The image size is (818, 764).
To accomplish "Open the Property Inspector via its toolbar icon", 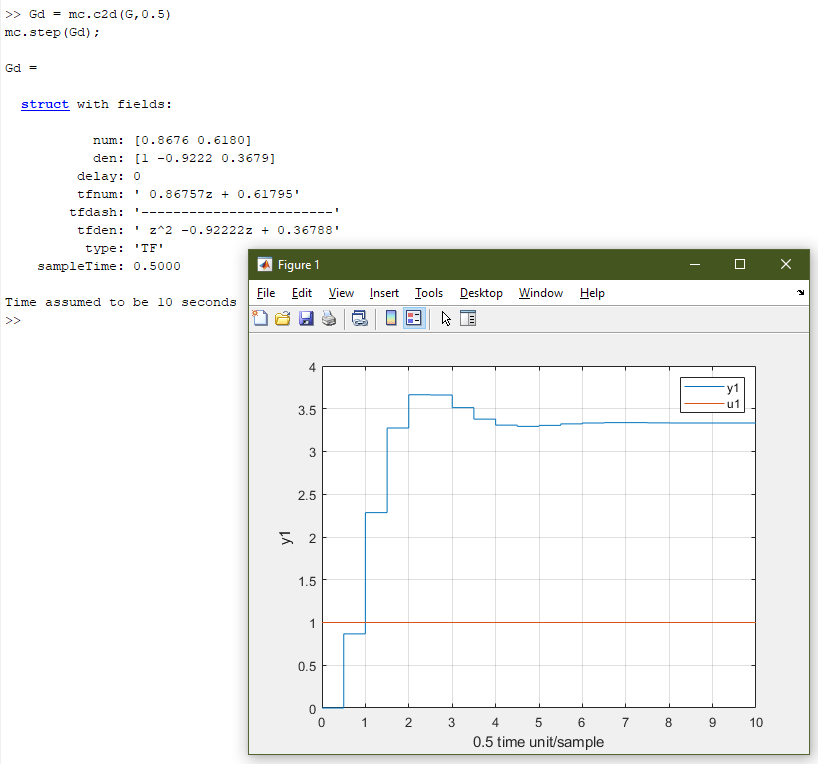I will pyautogui.click(x=467, y=317).
